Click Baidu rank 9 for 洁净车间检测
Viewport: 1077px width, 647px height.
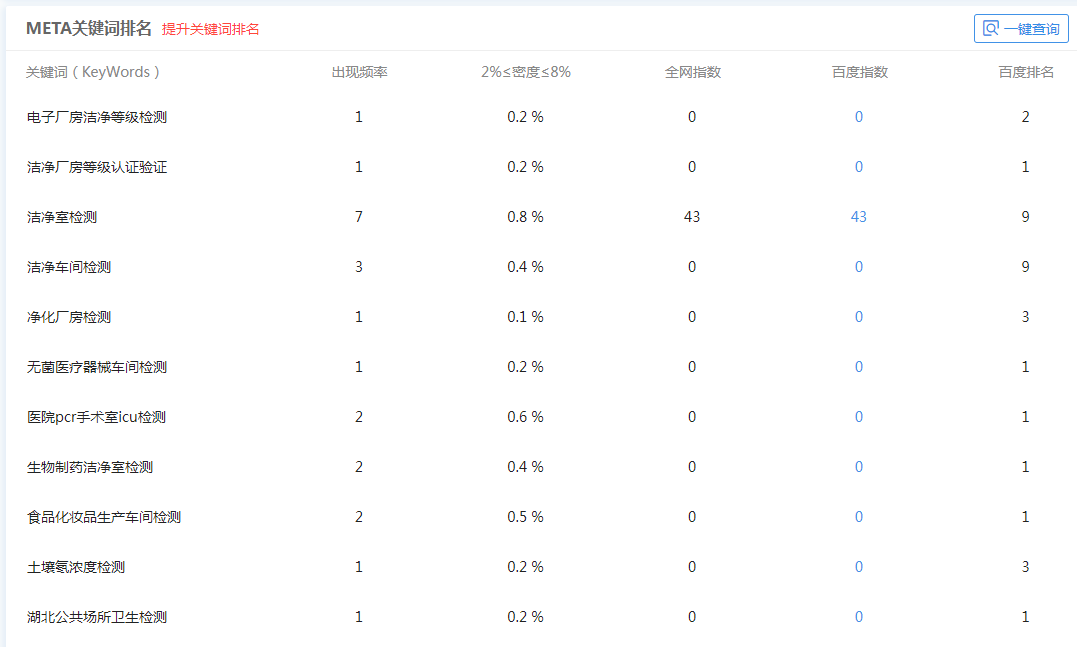(x=1025, y=266)
